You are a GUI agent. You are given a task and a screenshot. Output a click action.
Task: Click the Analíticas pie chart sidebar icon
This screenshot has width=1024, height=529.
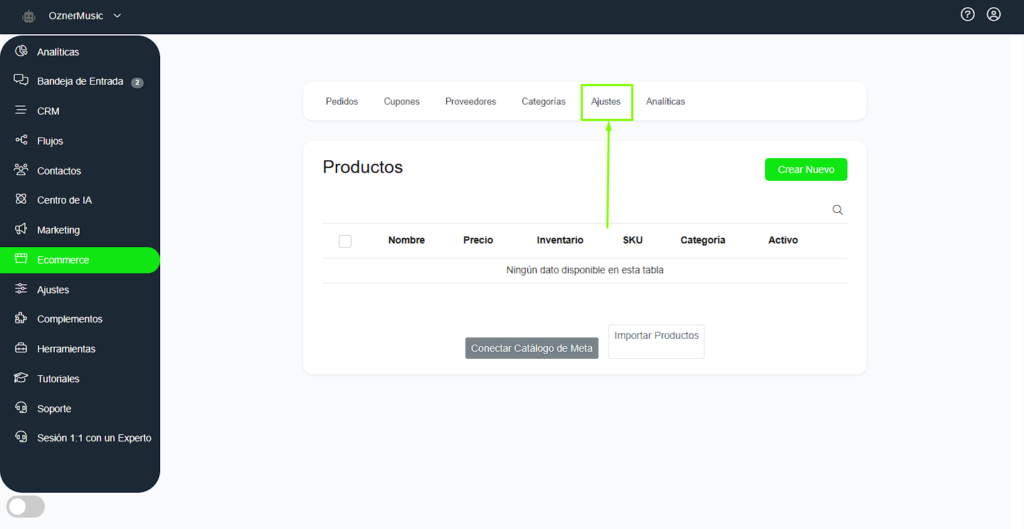pyautogui.click(x=21, y=51)
